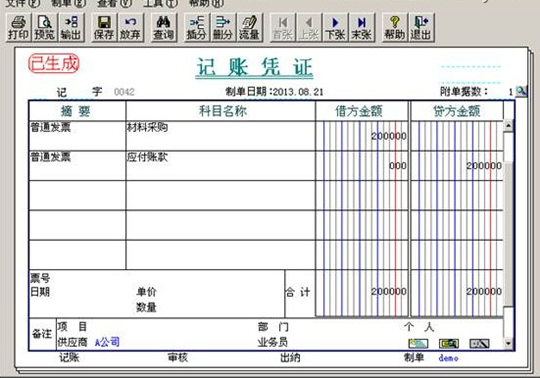Click the 输出 export toolbar icon
The width and height of the screenshot is (540, 378).
71,28
